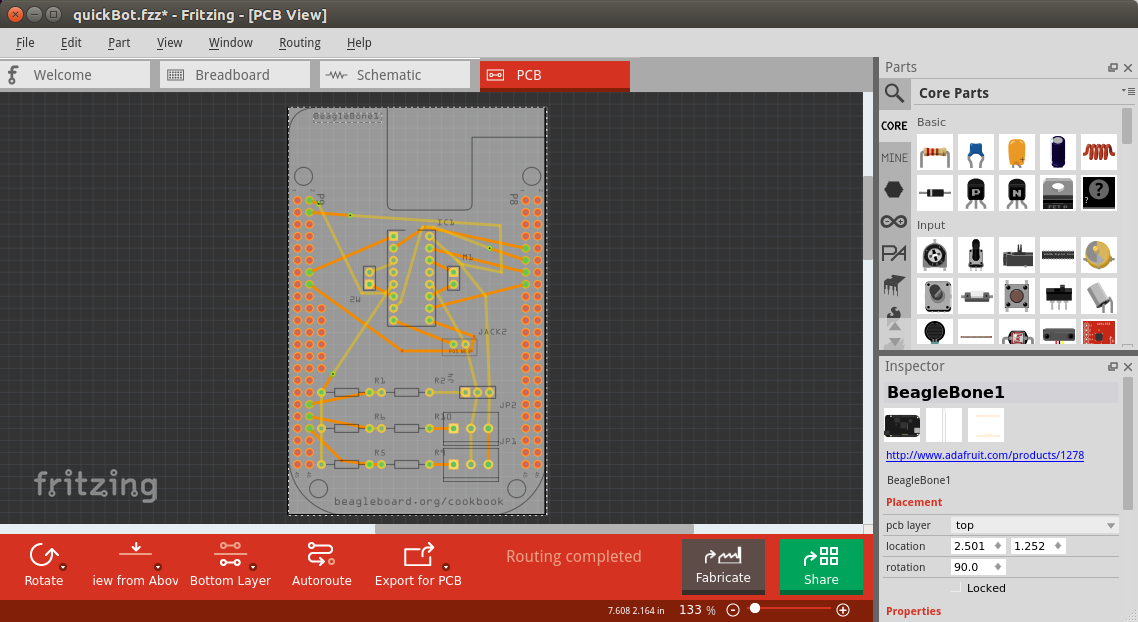
Task: Activate View from Above
Action: (135, 564)
